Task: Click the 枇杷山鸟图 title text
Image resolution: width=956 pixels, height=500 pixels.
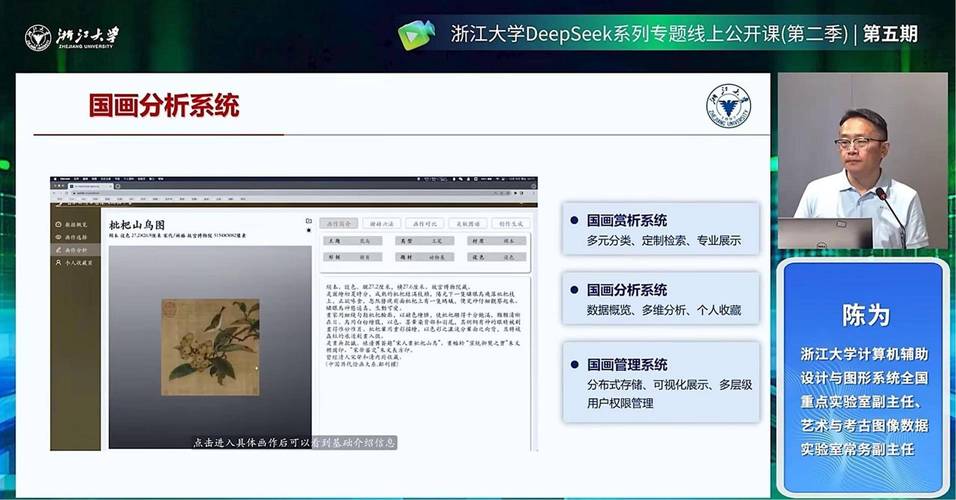Action: tap(137, 224)
